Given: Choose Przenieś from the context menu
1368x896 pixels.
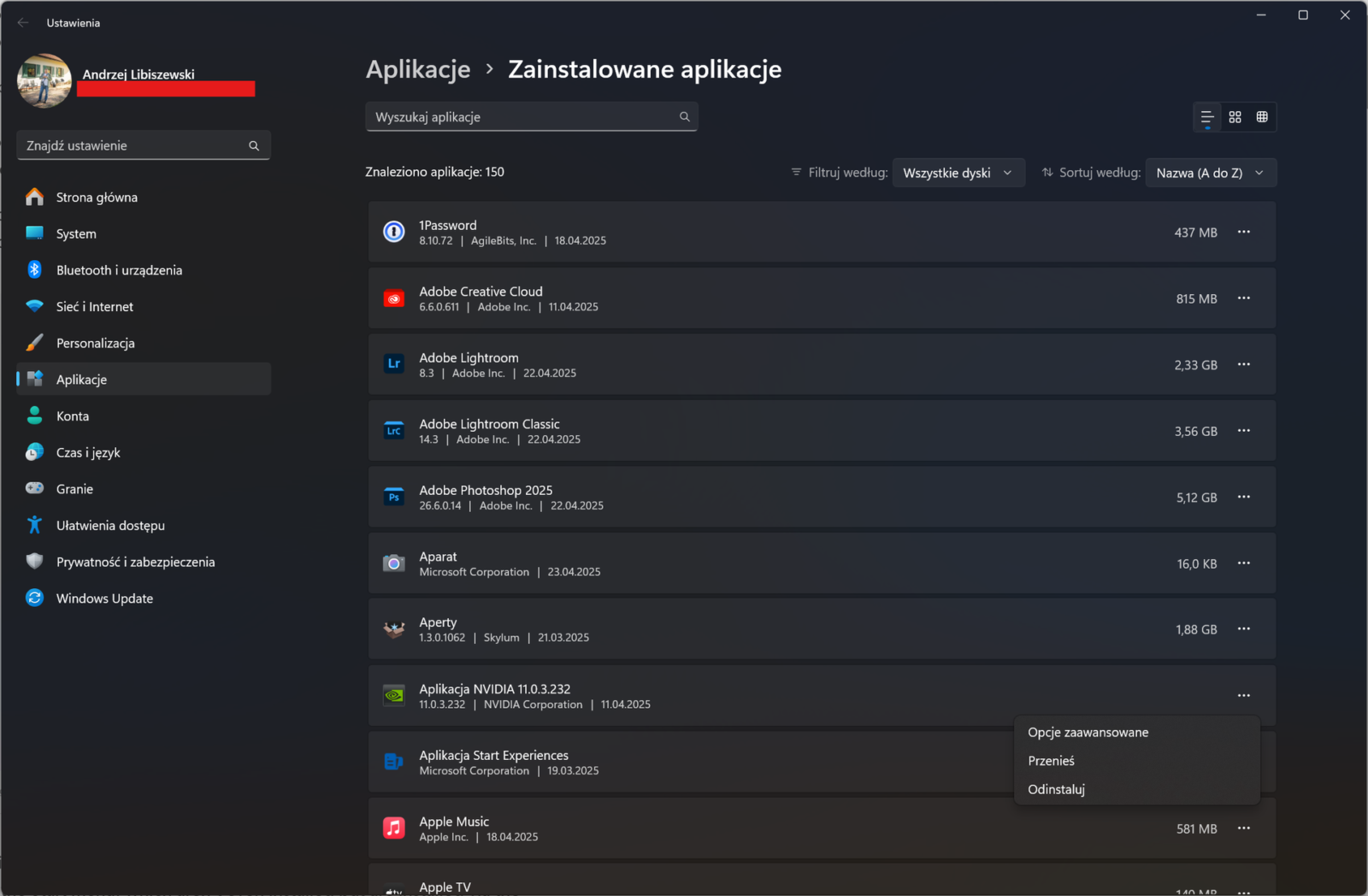Looking at the screenshot, I should pyautogui.click(x=1051, y=761).
